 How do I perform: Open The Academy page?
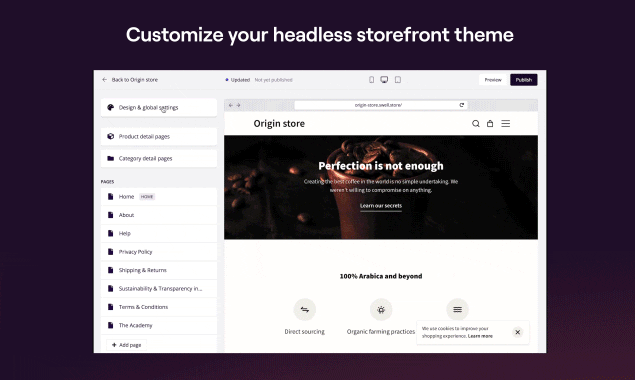(159, 325)
